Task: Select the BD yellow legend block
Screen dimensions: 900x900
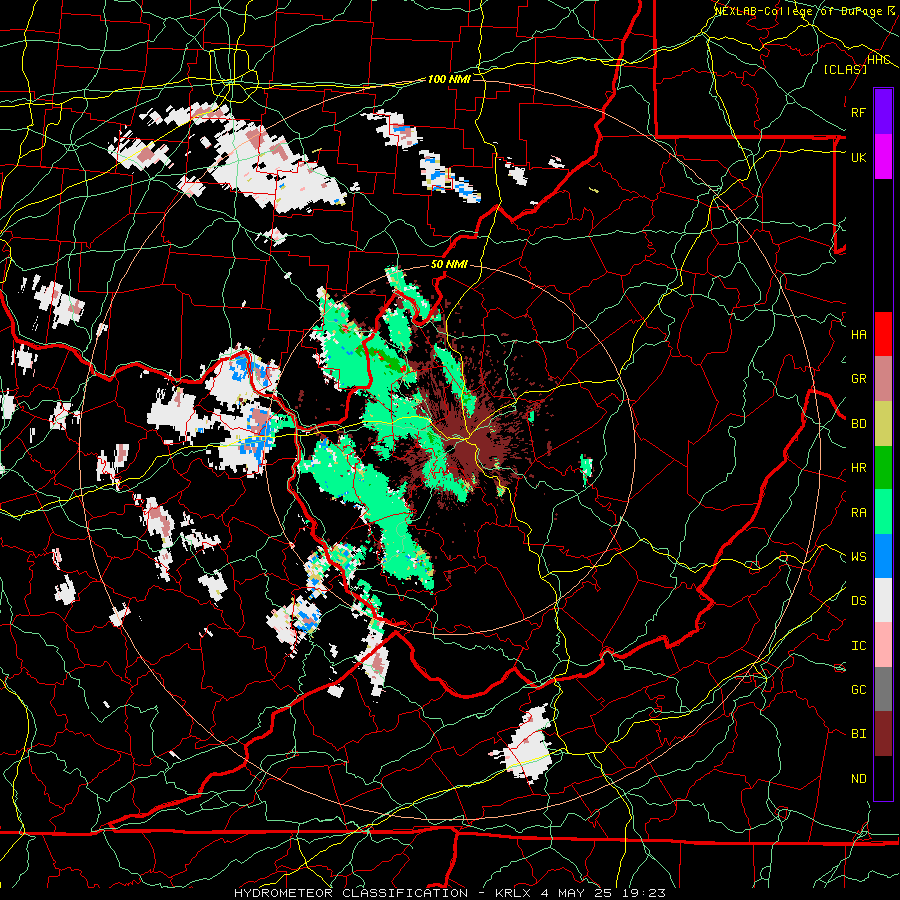Action: coord(883,424)
